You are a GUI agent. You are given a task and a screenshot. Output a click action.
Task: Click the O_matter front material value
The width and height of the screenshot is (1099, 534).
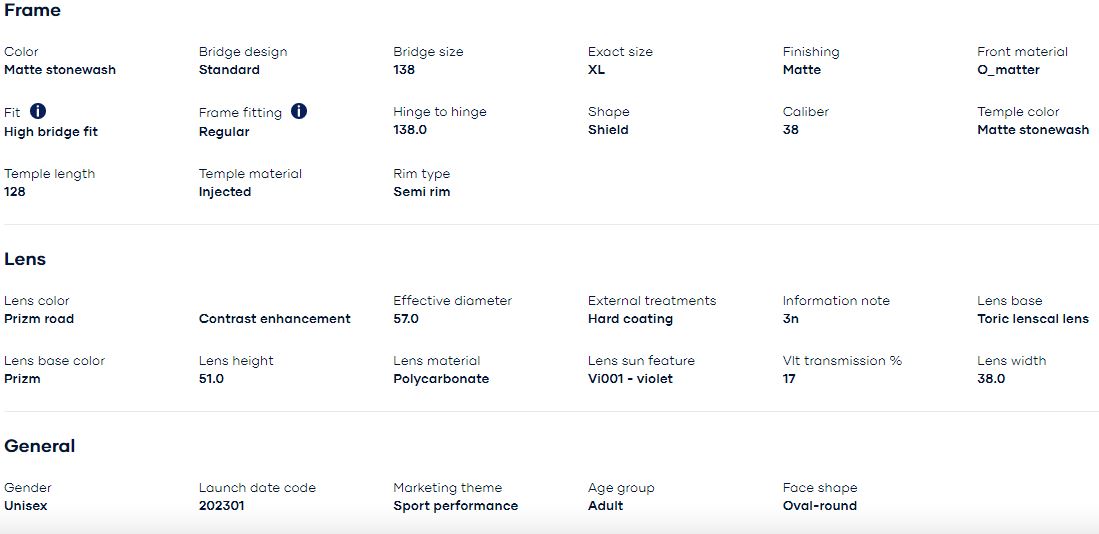1009,70
